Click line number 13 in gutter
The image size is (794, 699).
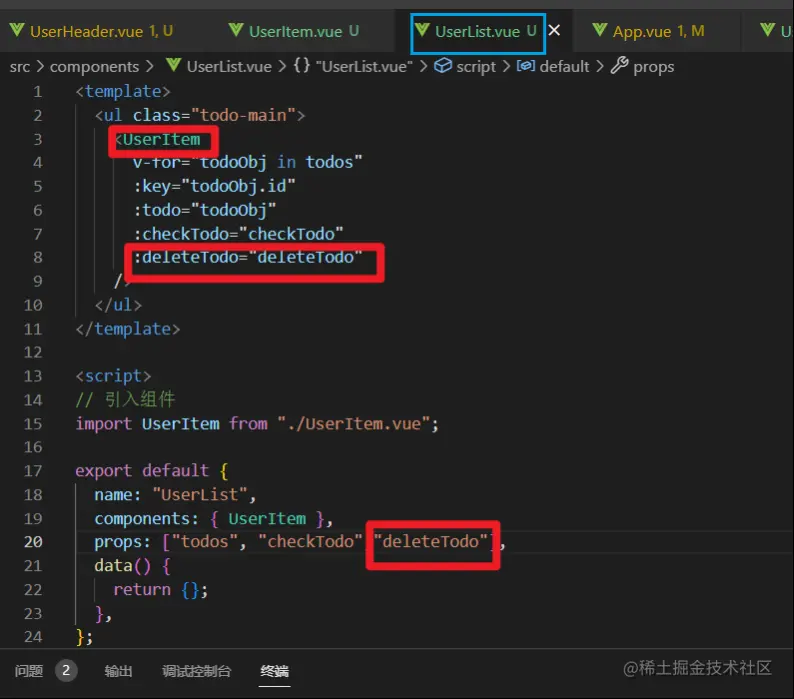(33, 376)
